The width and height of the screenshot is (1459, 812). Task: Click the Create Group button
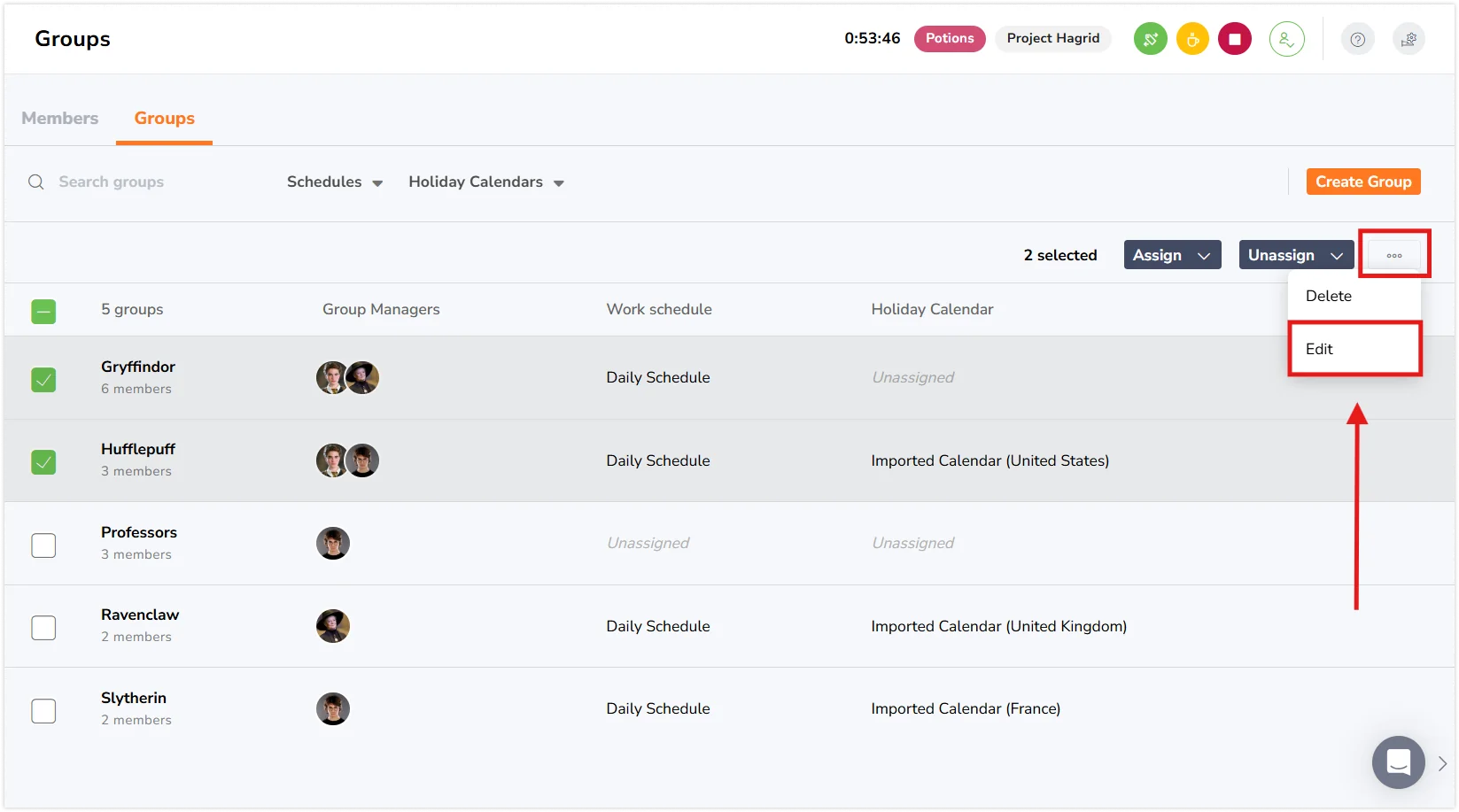(1363, 182)
